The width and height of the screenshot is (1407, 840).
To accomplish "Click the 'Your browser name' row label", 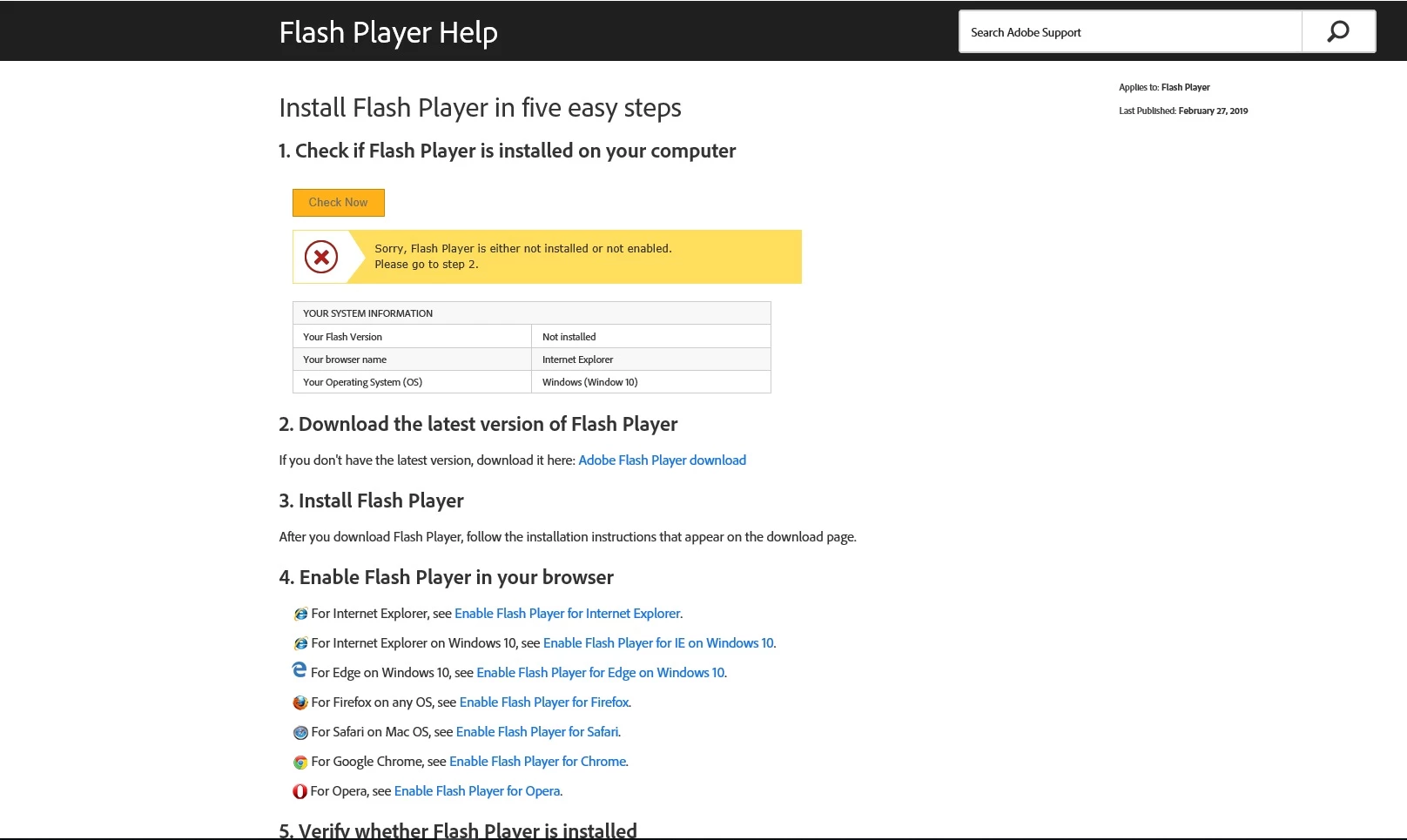I will [412, 359].
